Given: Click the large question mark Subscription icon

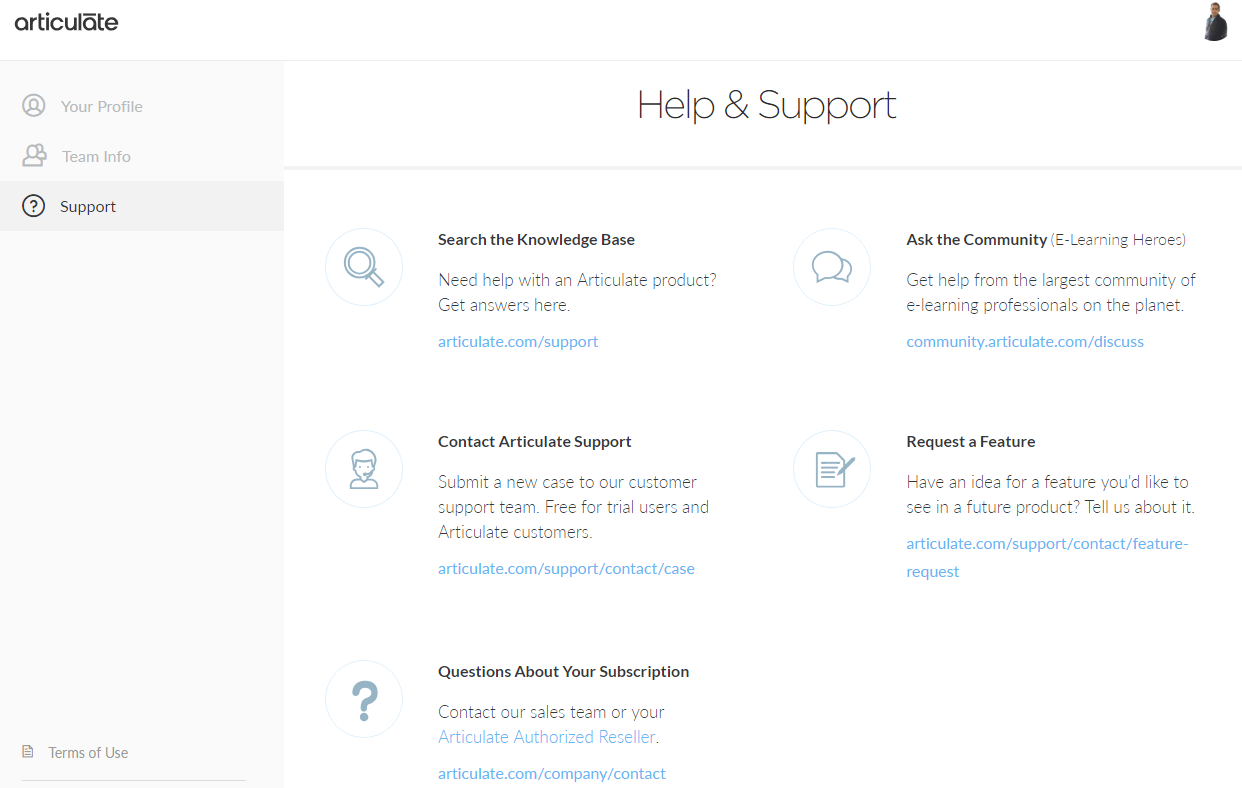Looking at the screenshot, I should tap(364, 699).
